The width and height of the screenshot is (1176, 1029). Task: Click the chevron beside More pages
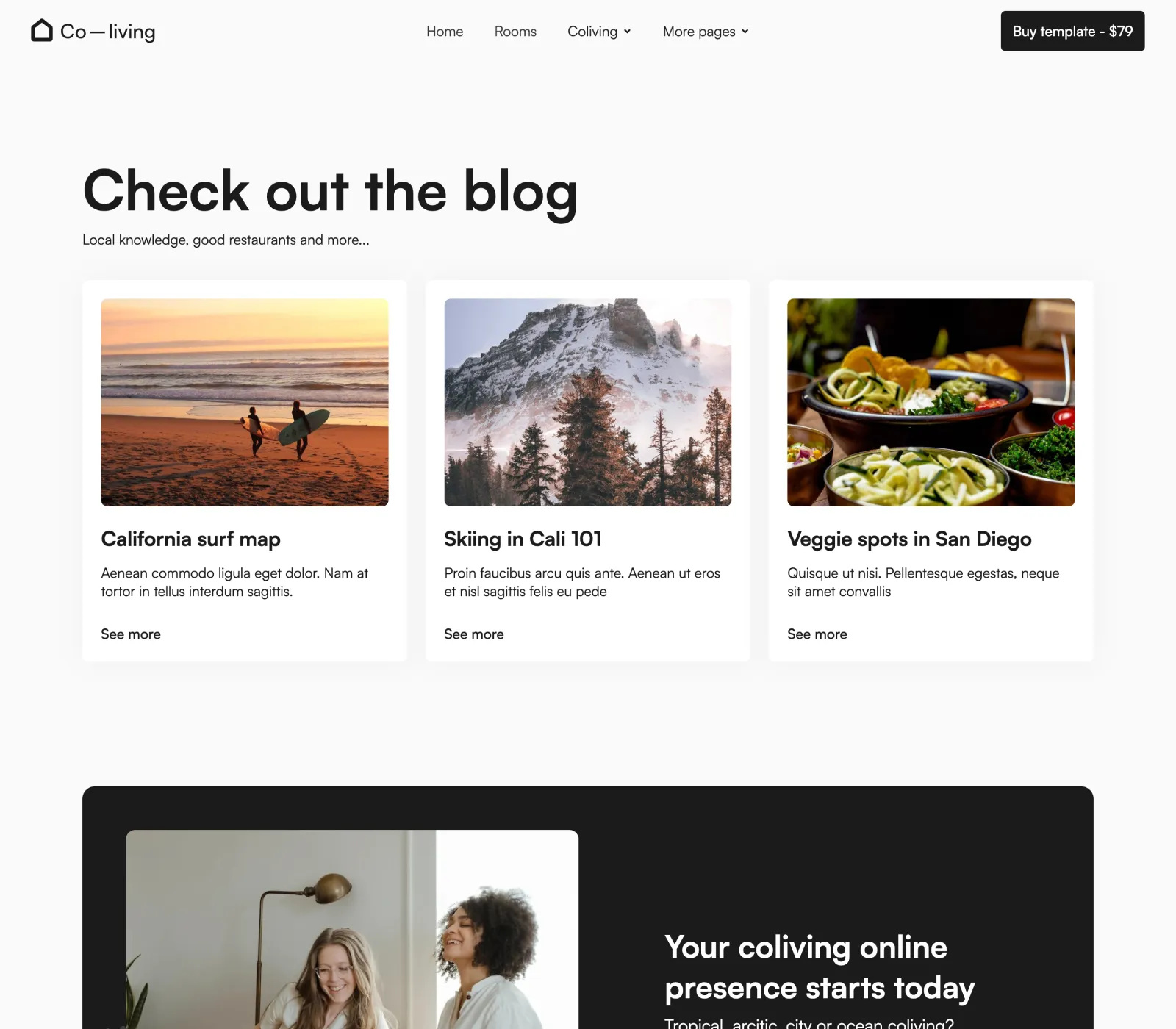(x=745, y=32)
